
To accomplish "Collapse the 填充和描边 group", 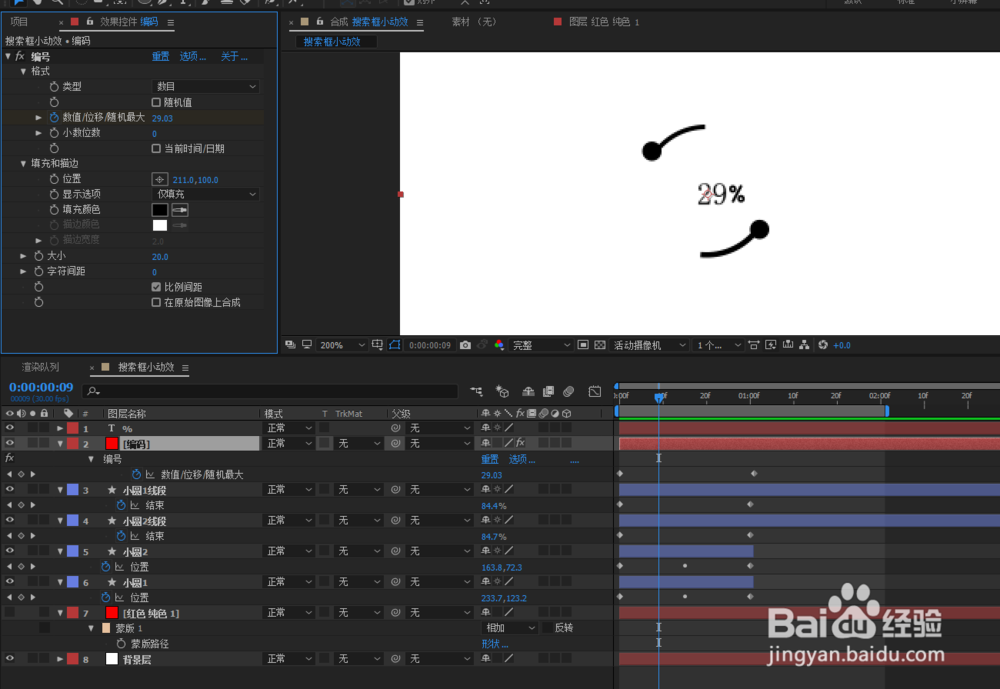I will click(x=24, y=163).
